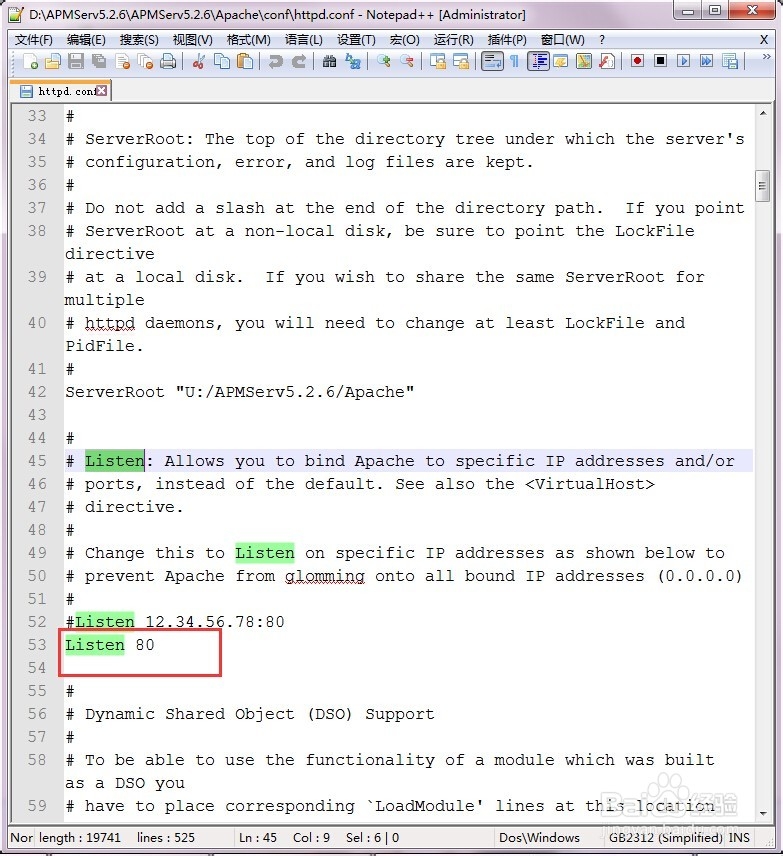Open the 文件(F) menu
Screen dimensions: 783x856
(x=33, y=39)
